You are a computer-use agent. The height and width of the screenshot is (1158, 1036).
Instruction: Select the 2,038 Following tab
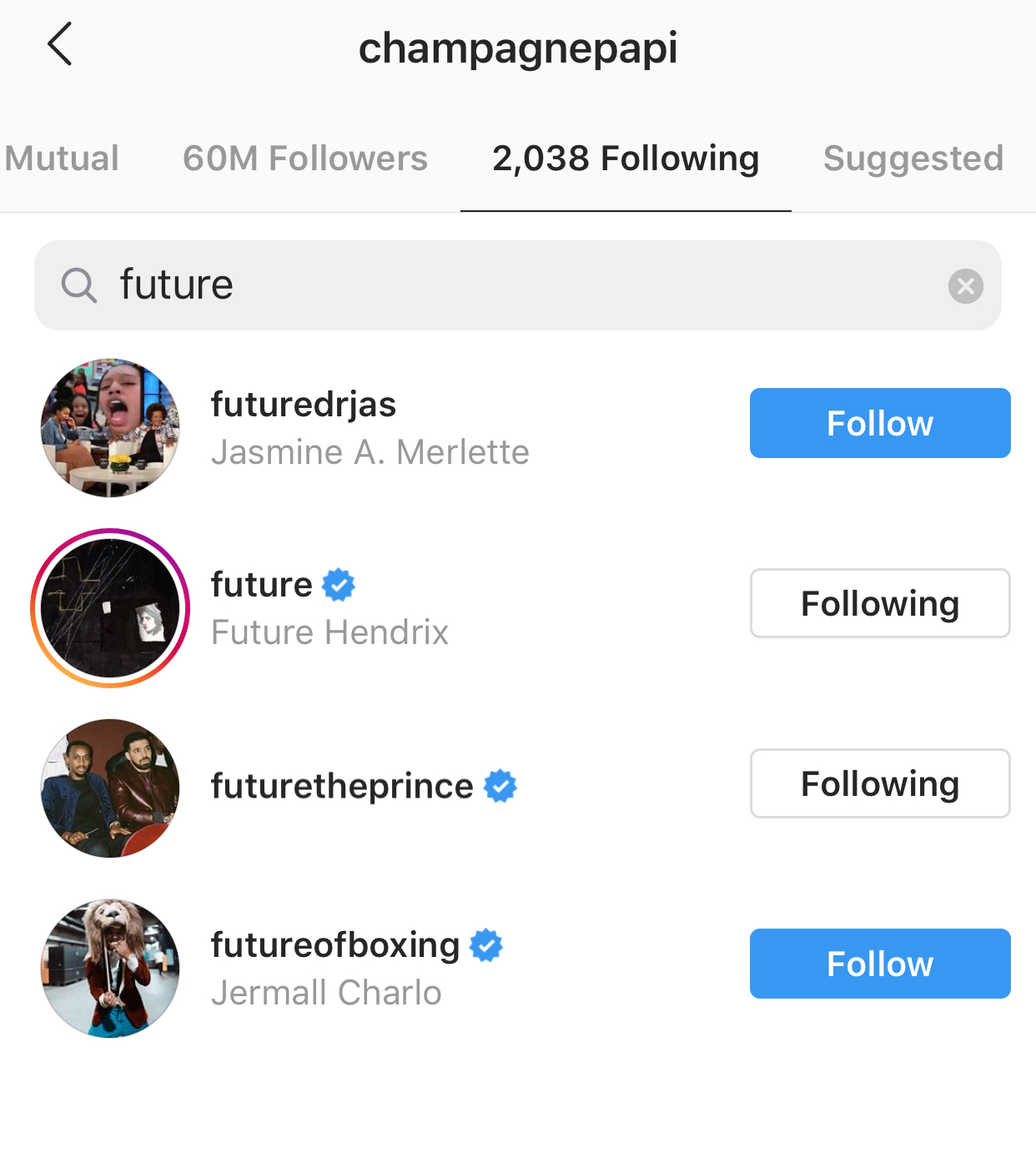626,159
